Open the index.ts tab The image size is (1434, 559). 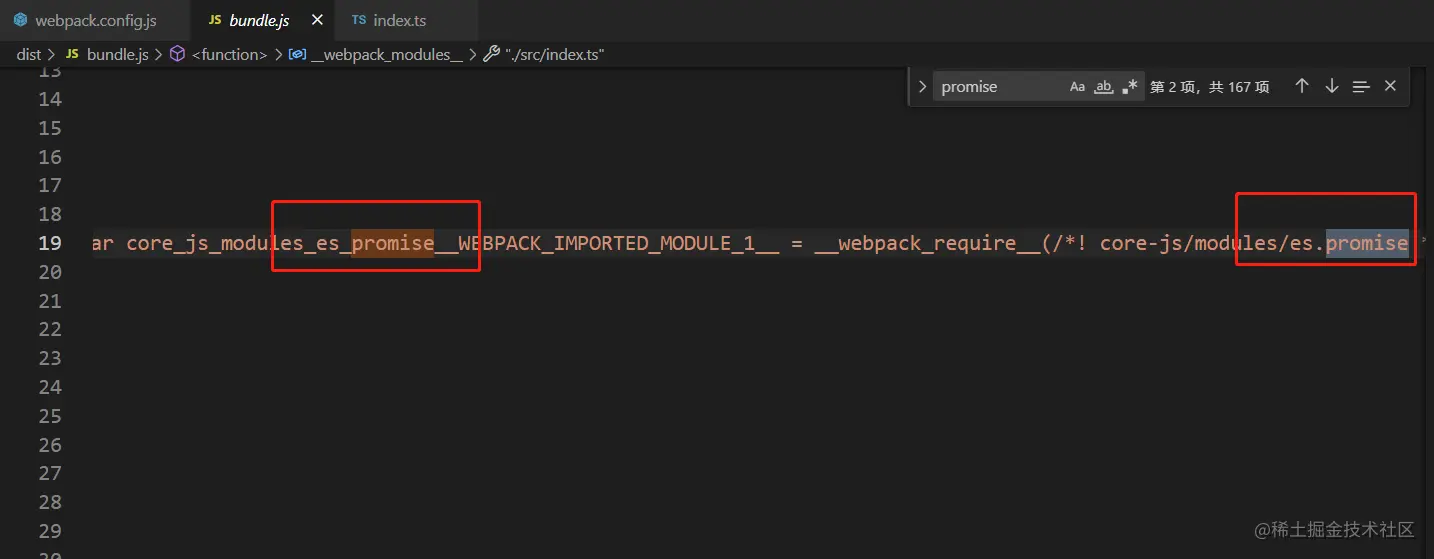tap(399, 20)
